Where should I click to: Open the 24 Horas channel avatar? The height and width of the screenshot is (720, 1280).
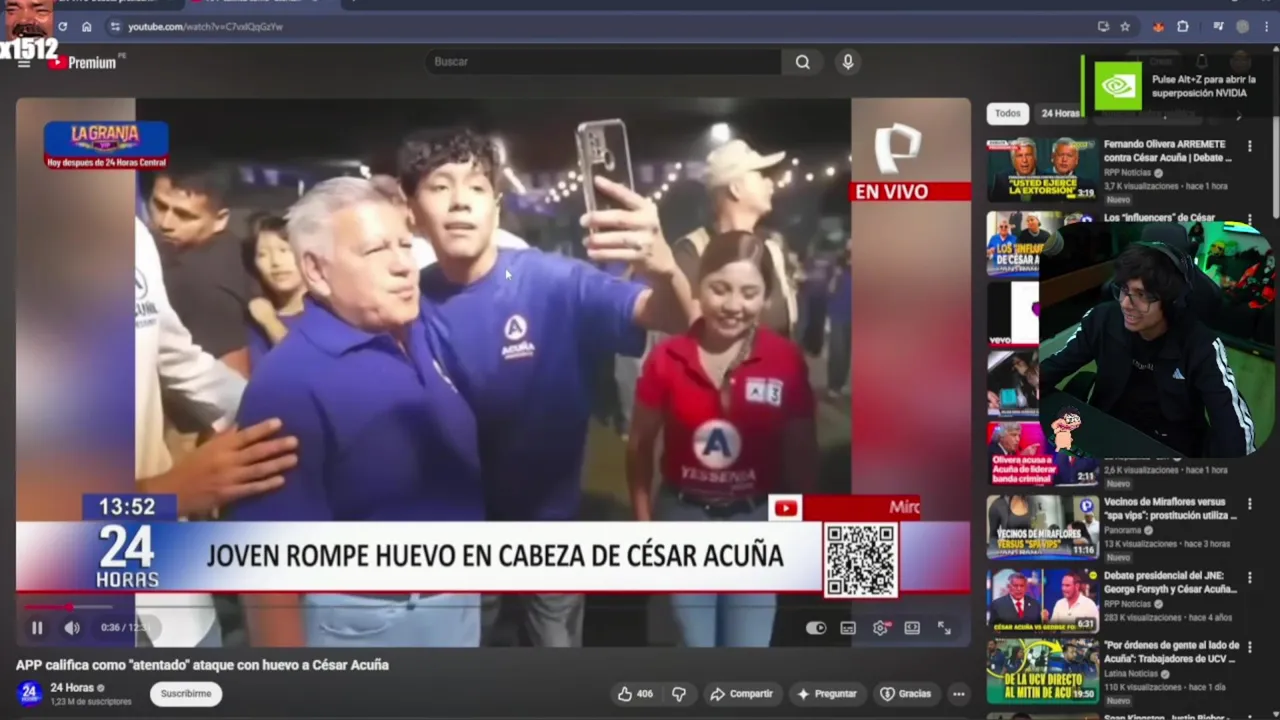coord(29,693)
